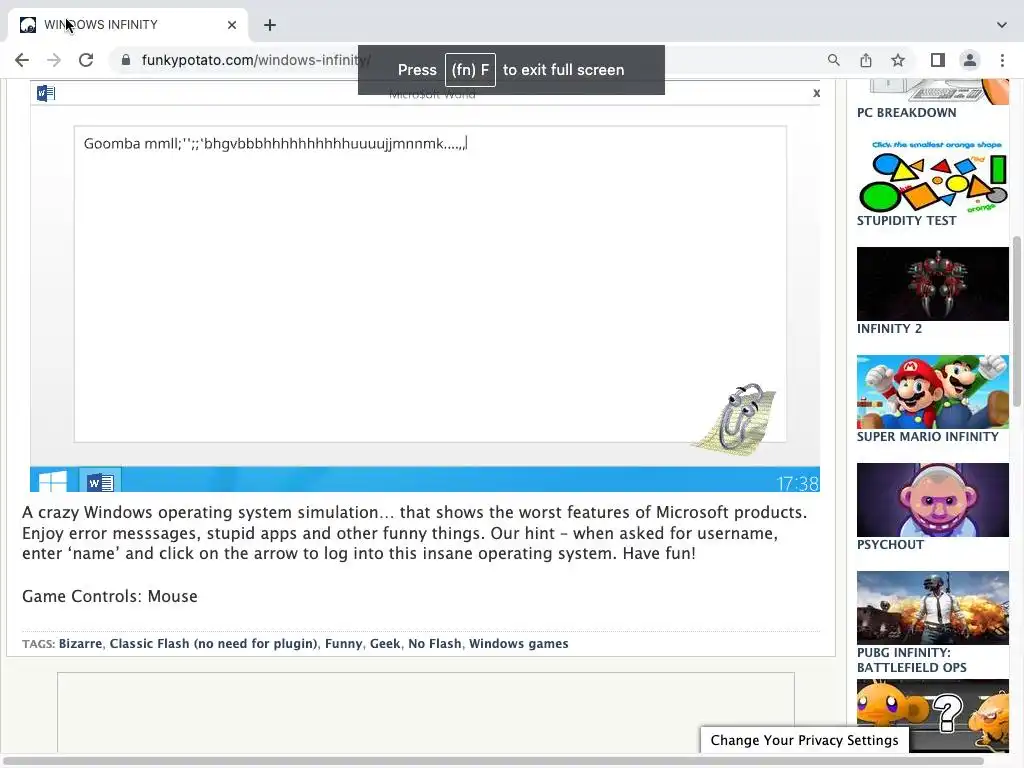
Task: Open the Stupidity Test game thumbnail
Action: pyautogui.click(x=933, y=175)
